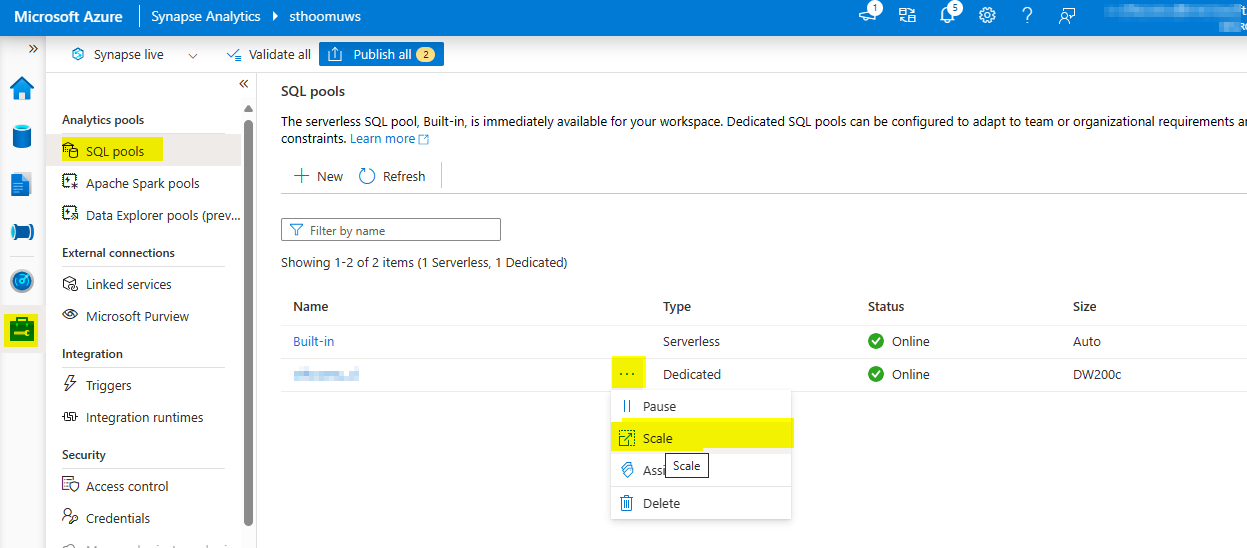Image resolution: width=1247 pixels, height=548 pixels.
Task: Open the Synapse live dropdown
Action: [x=134, y=54]
